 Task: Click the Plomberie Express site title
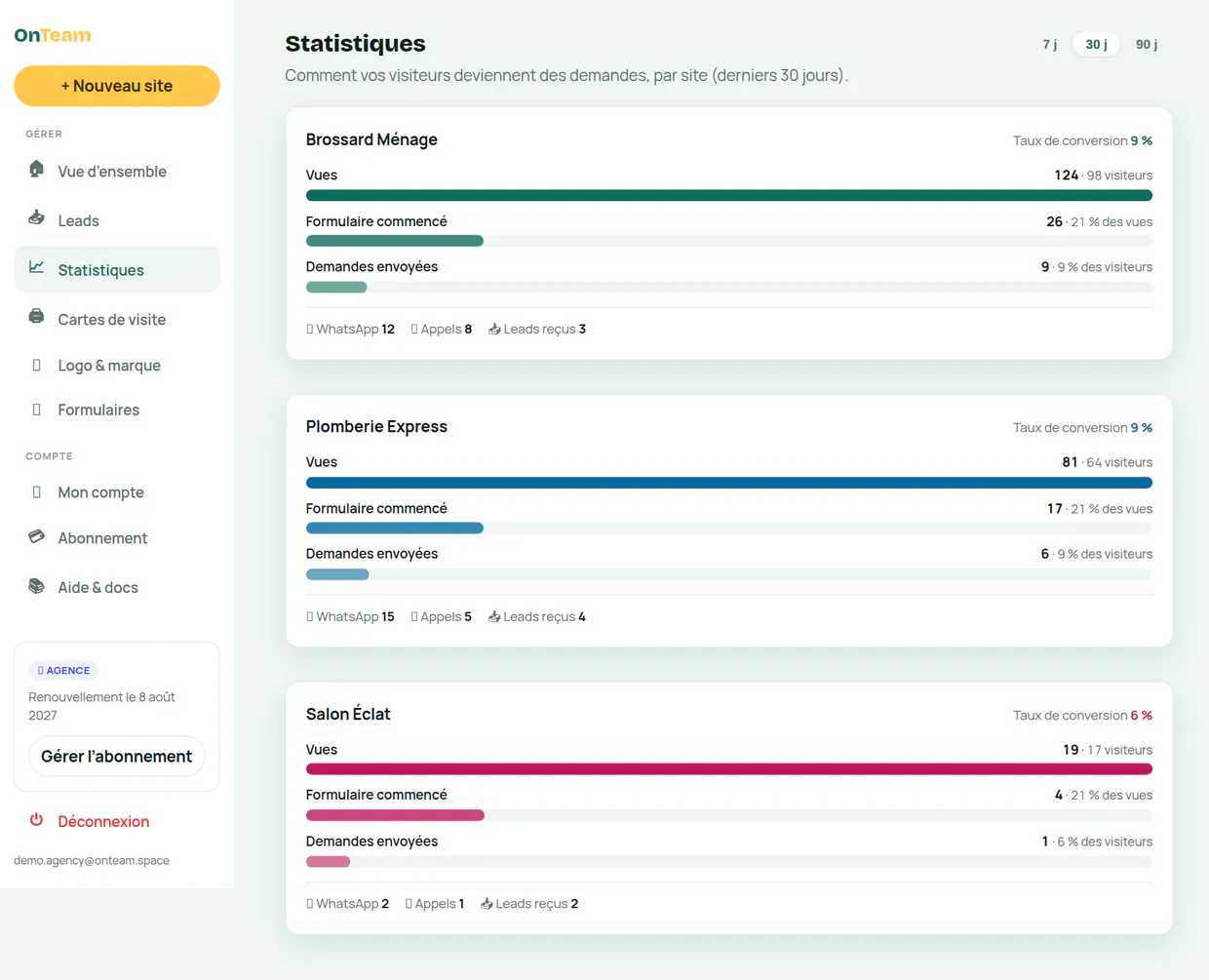click(x=376, y=427)
